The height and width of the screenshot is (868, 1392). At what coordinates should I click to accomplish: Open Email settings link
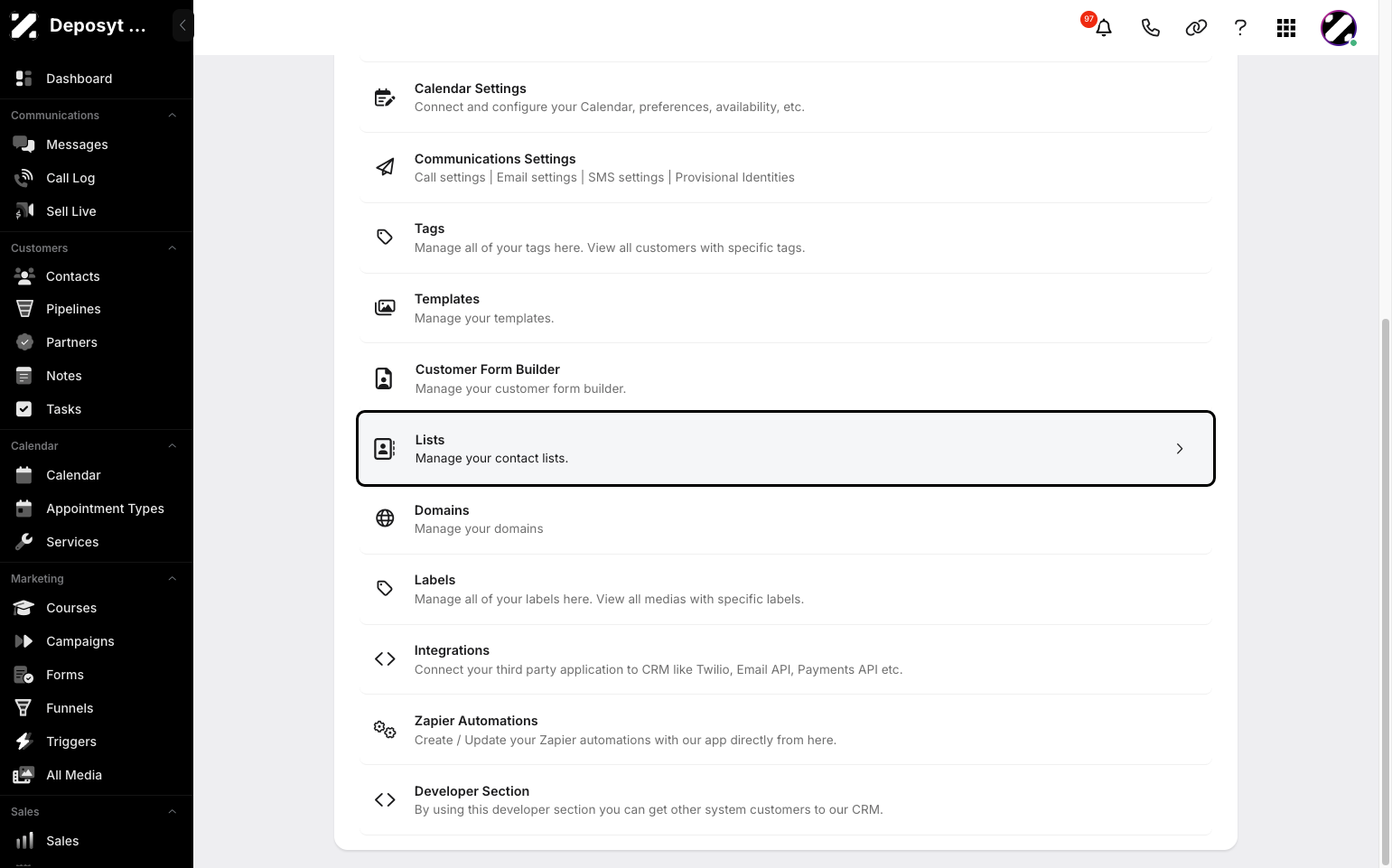click(537, 177)
